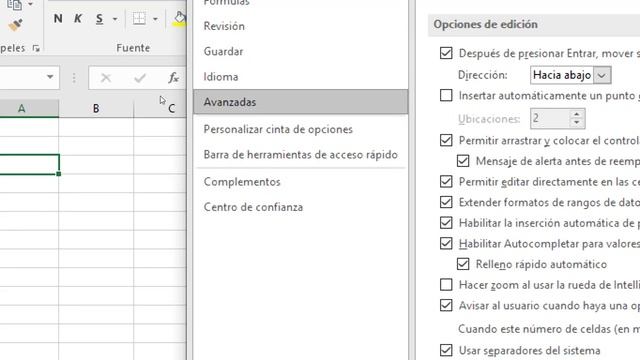Click the Ubicaciones number field
Viewport: 640px width, 360px height.
point(549,119)
